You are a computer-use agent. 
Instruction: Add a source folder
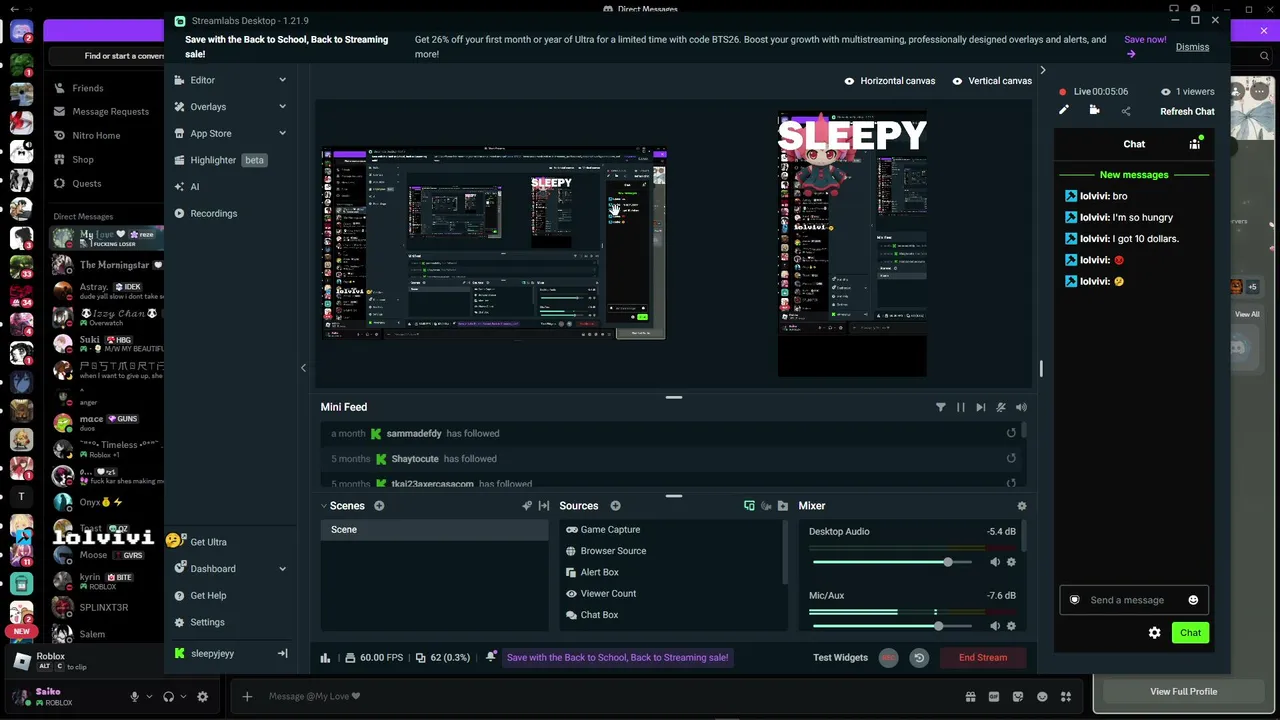(x=783, y=506)
